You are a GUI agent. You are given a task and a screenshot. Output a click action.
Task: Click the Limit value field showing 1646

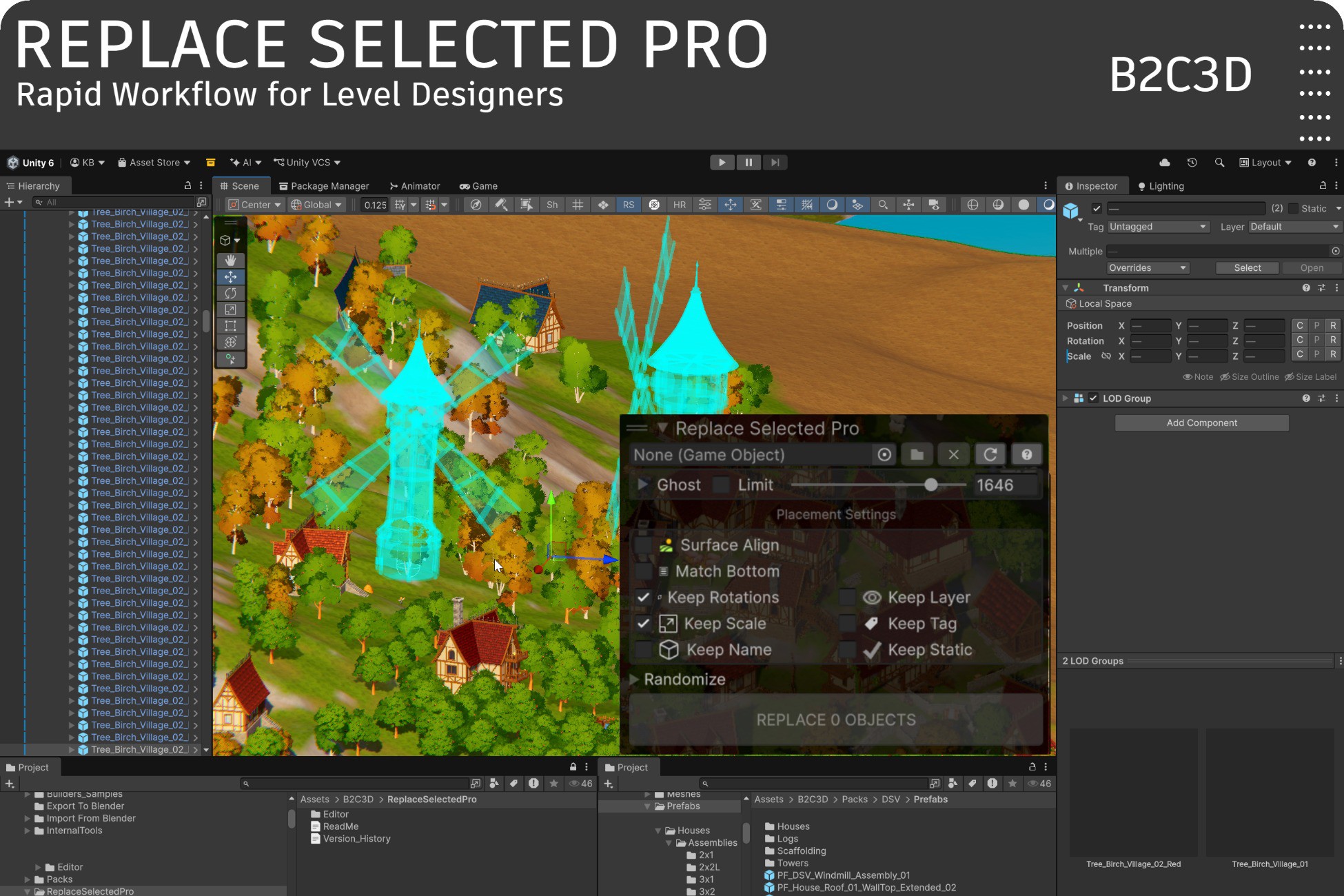pos(1005,485)
